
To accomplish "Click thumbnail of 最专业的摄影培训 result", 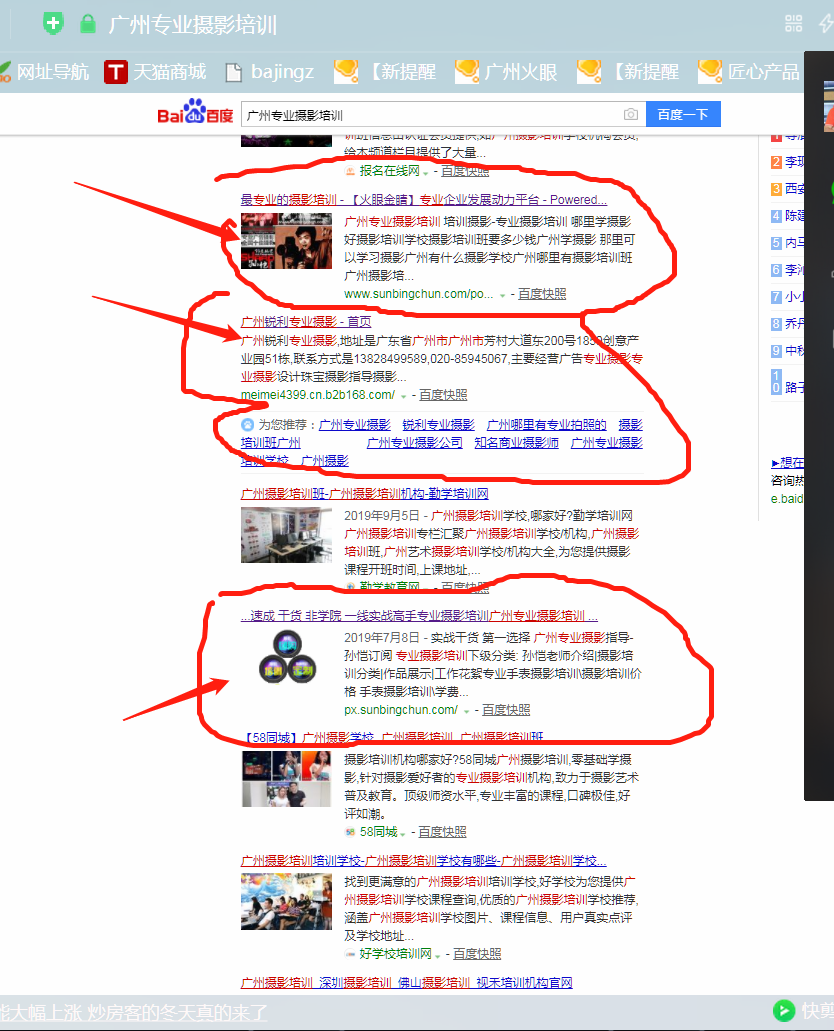I will 286,241.
